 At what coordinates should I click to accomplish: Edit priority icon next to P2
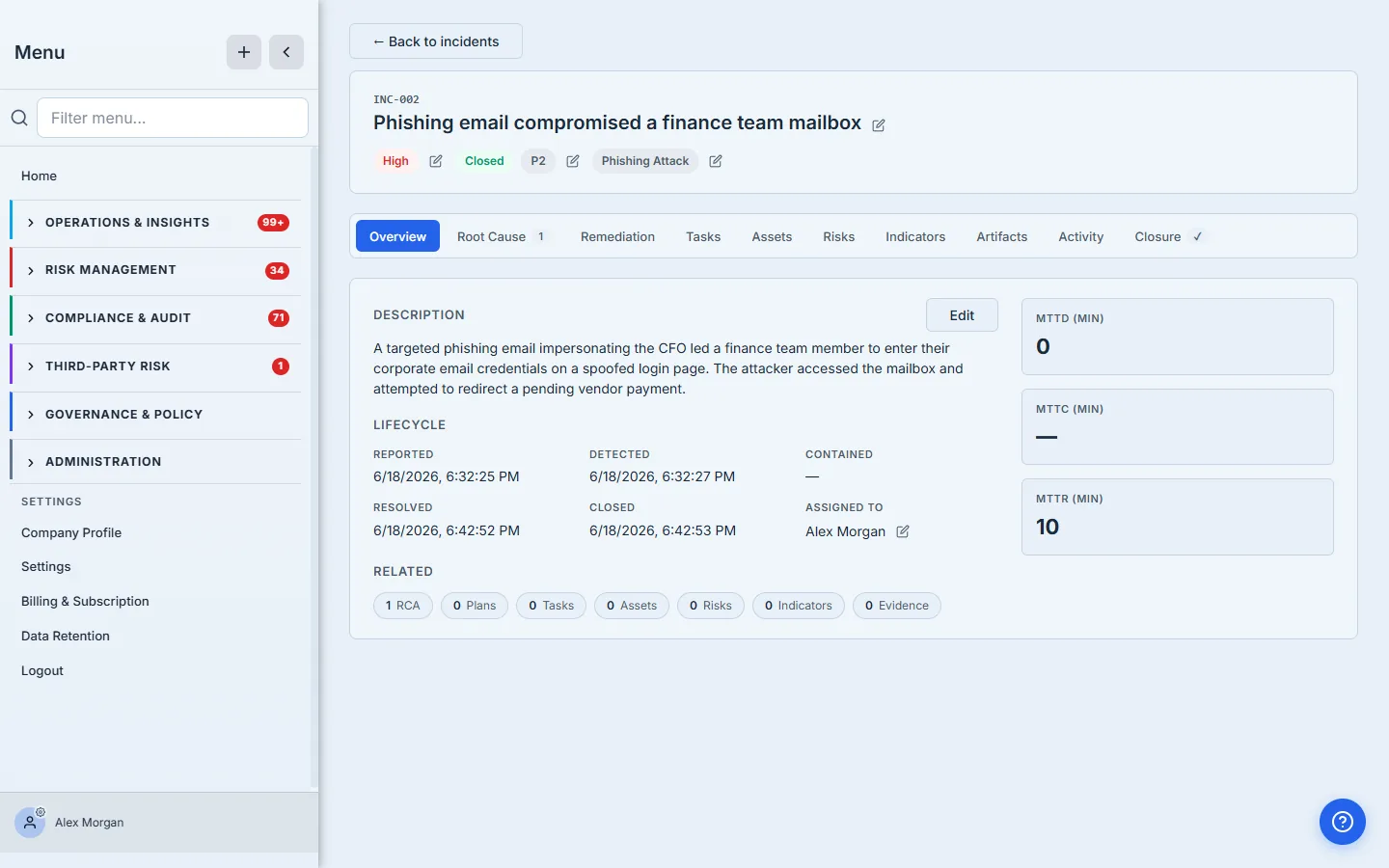tap(573, 161)
